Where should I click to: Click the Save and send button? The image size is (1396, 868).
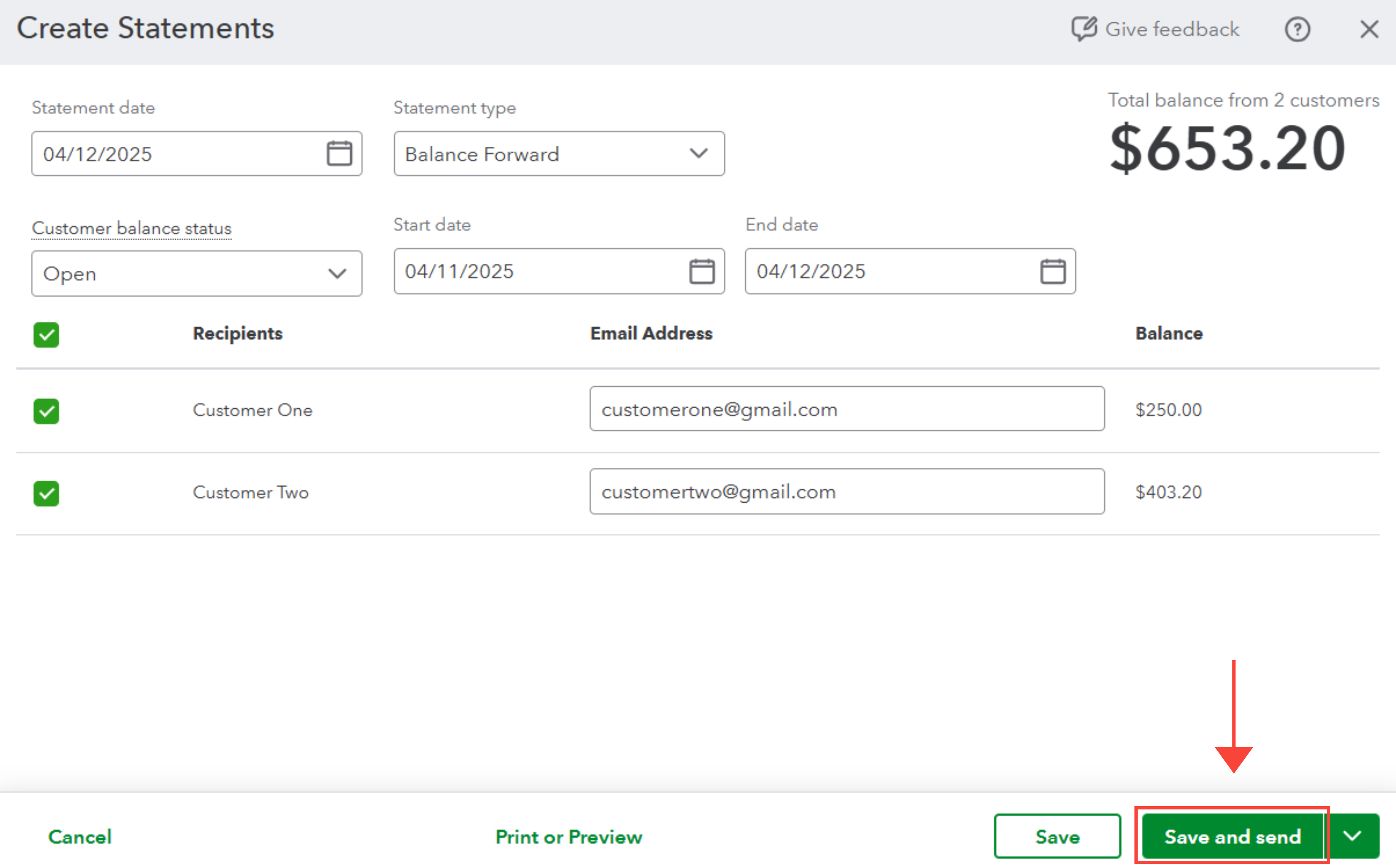click(1232, 836)
